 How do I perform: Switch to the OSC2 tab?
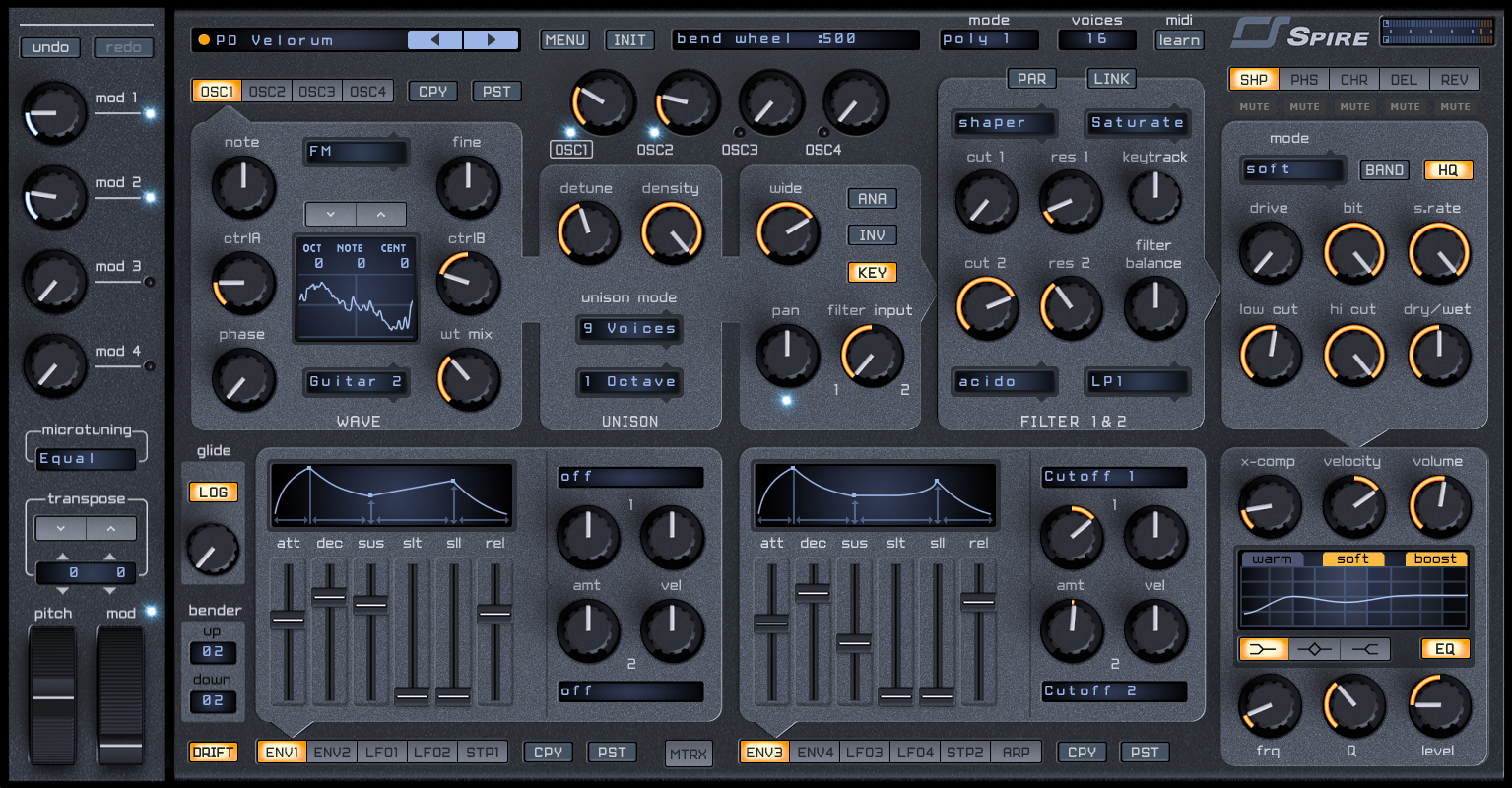pyautogui.click(x=266, y=90)
